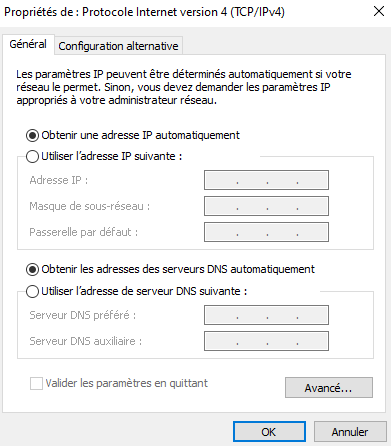Click the Adresse IP input field
The width and height of the screenshot is (391, 446).
pyautogui.click(x=266, y=180)
